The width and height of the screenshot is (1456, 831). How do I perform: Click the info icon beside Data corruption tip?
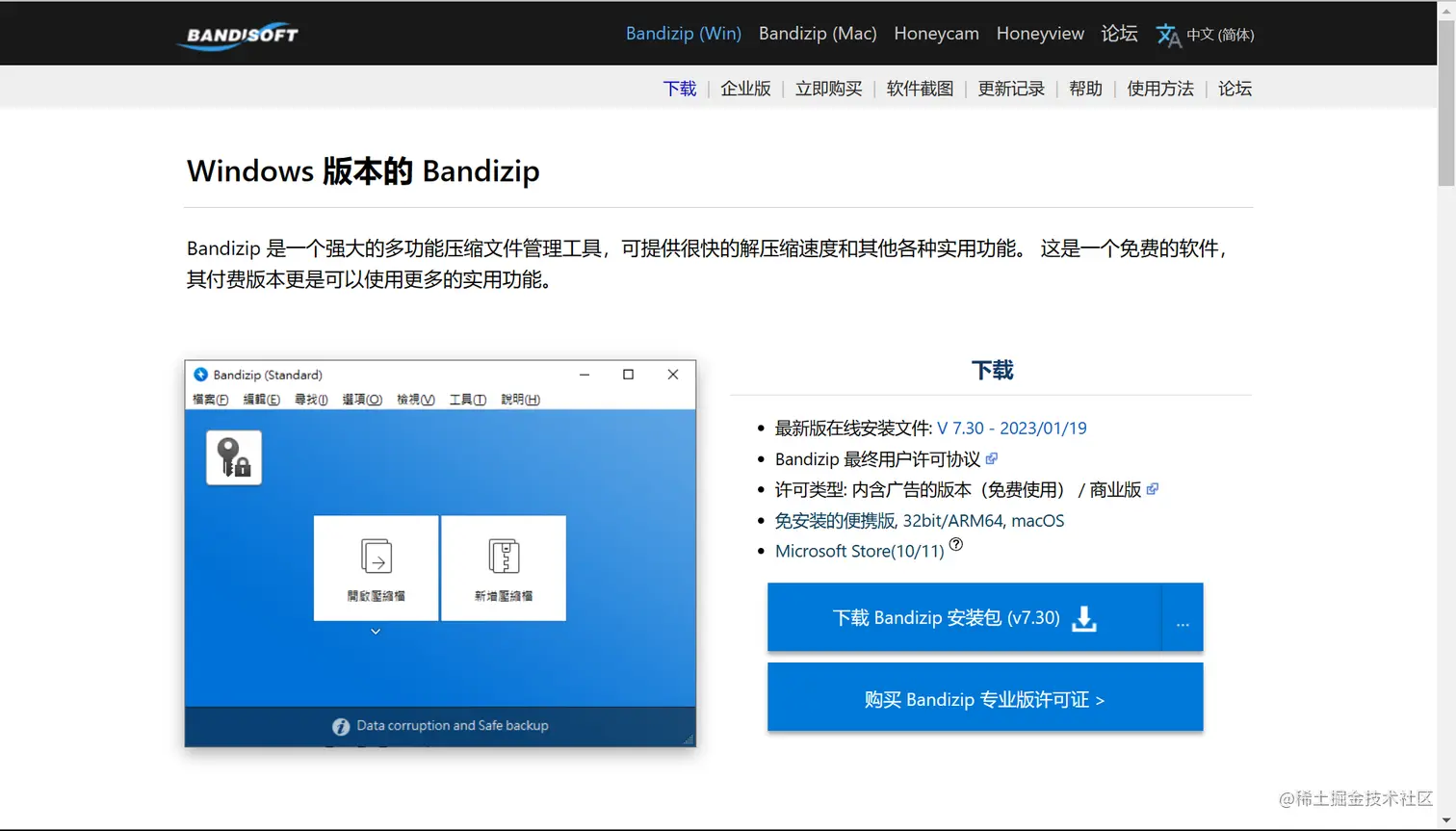point(341,726)
